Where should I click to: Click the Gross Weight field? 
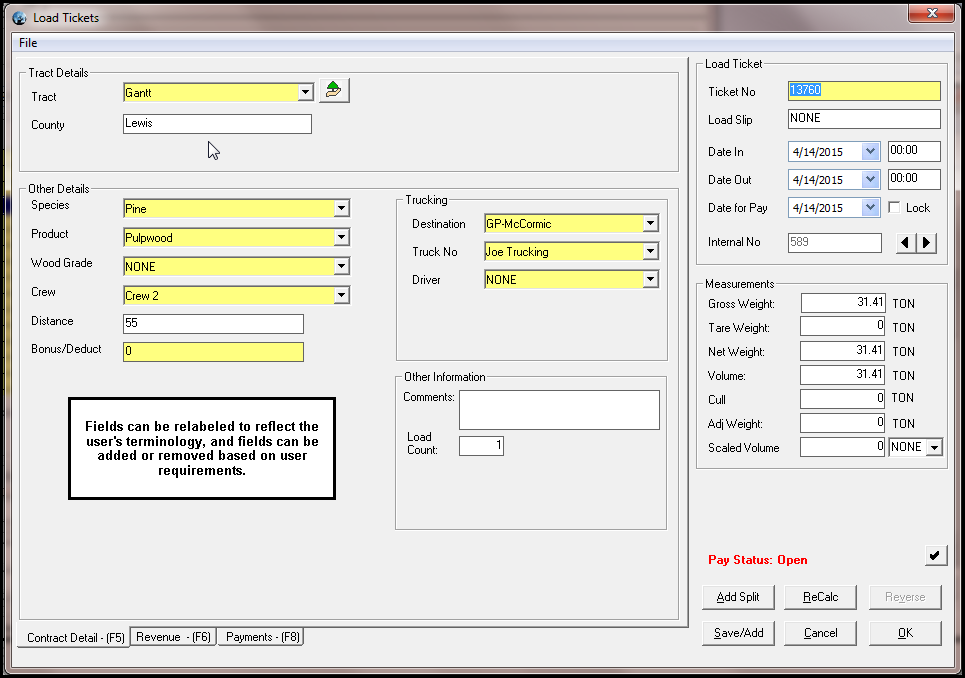pyautogui.click(x=843, y=303)
